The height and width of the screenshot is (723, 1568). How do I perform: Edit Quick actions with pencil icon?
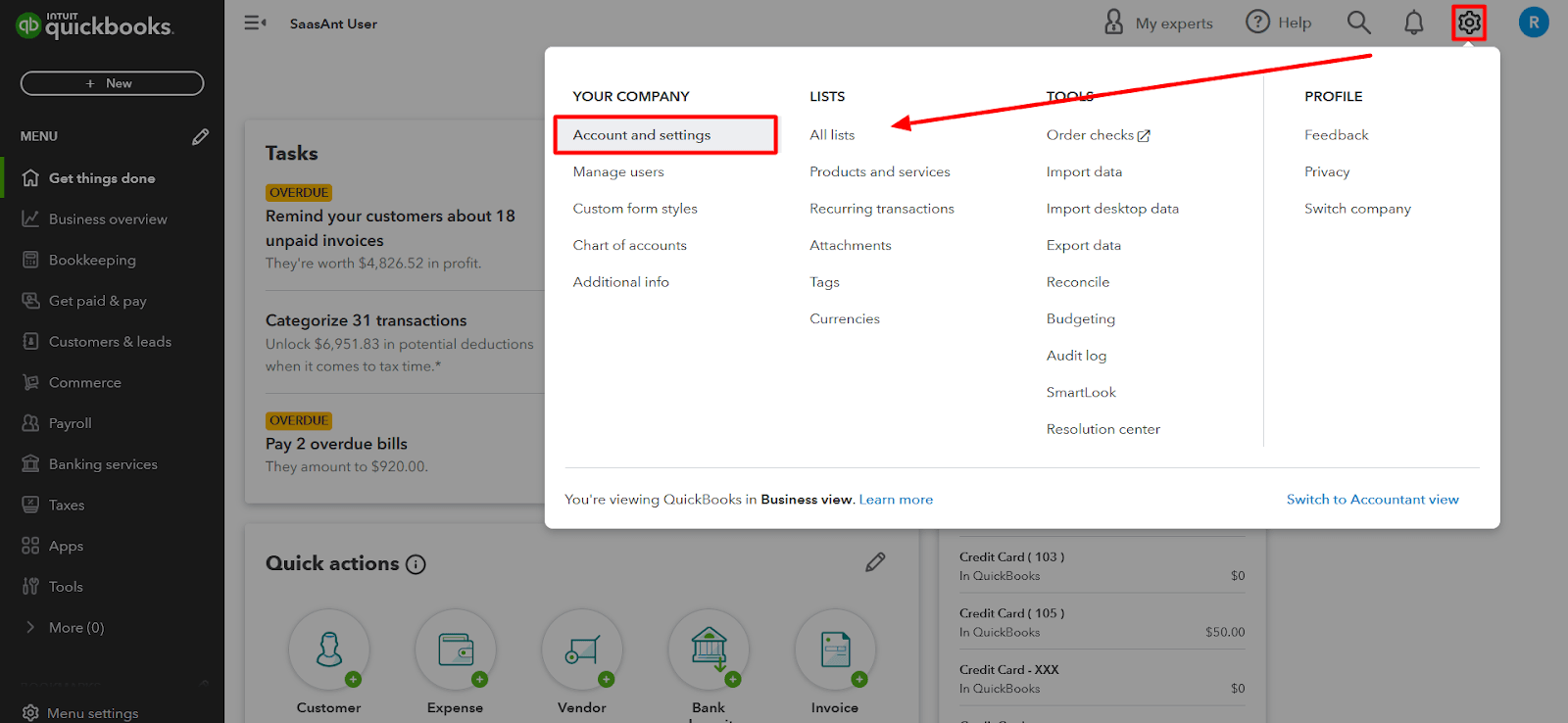click(875, 562)
